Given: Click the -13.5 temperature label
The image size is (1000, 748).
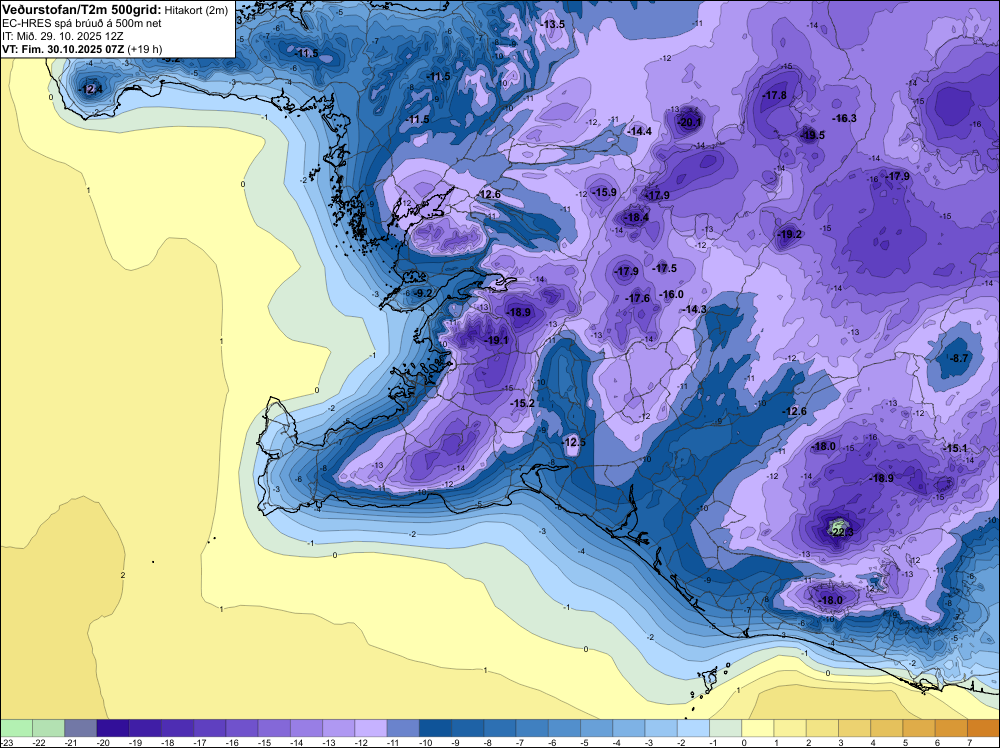Looking at the screenshot, I should 553,24.
